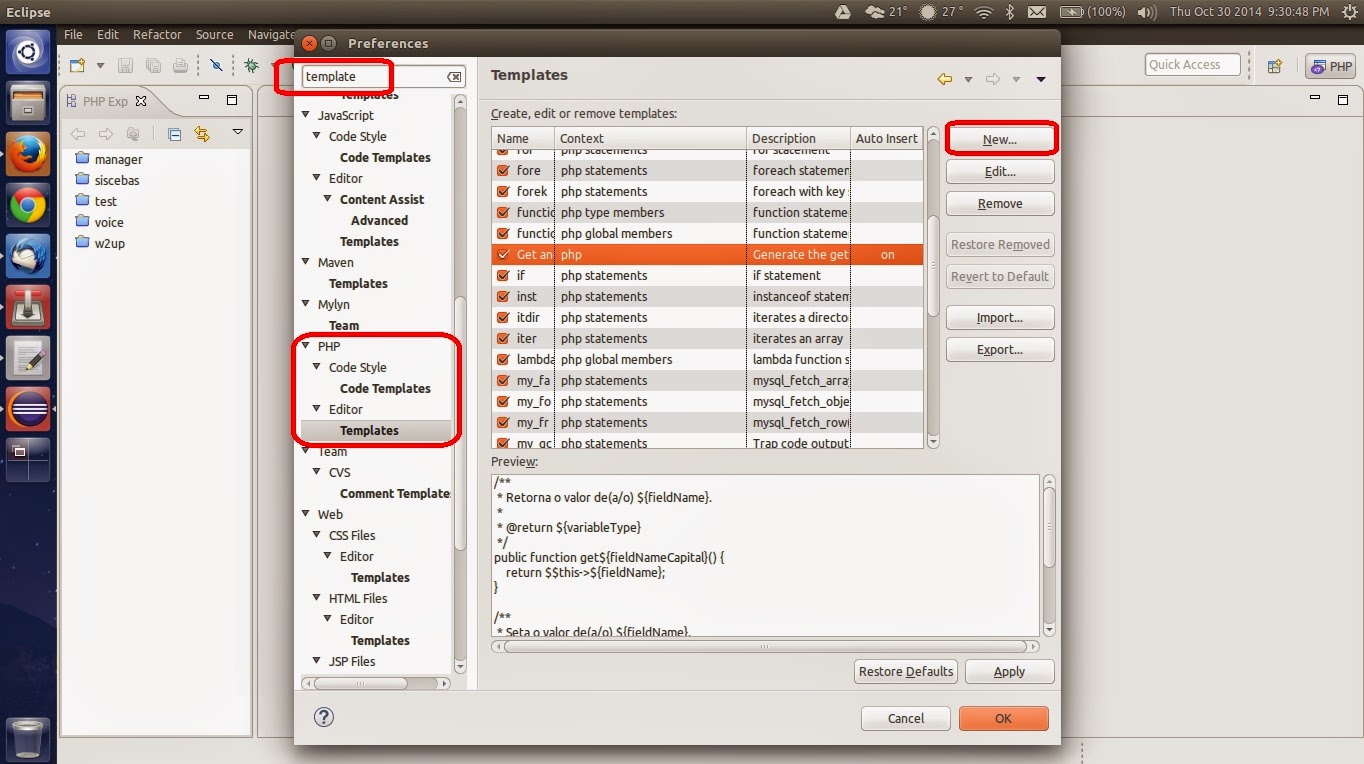
Task: Collapse the Web tree node
Action: pos(307,514)
